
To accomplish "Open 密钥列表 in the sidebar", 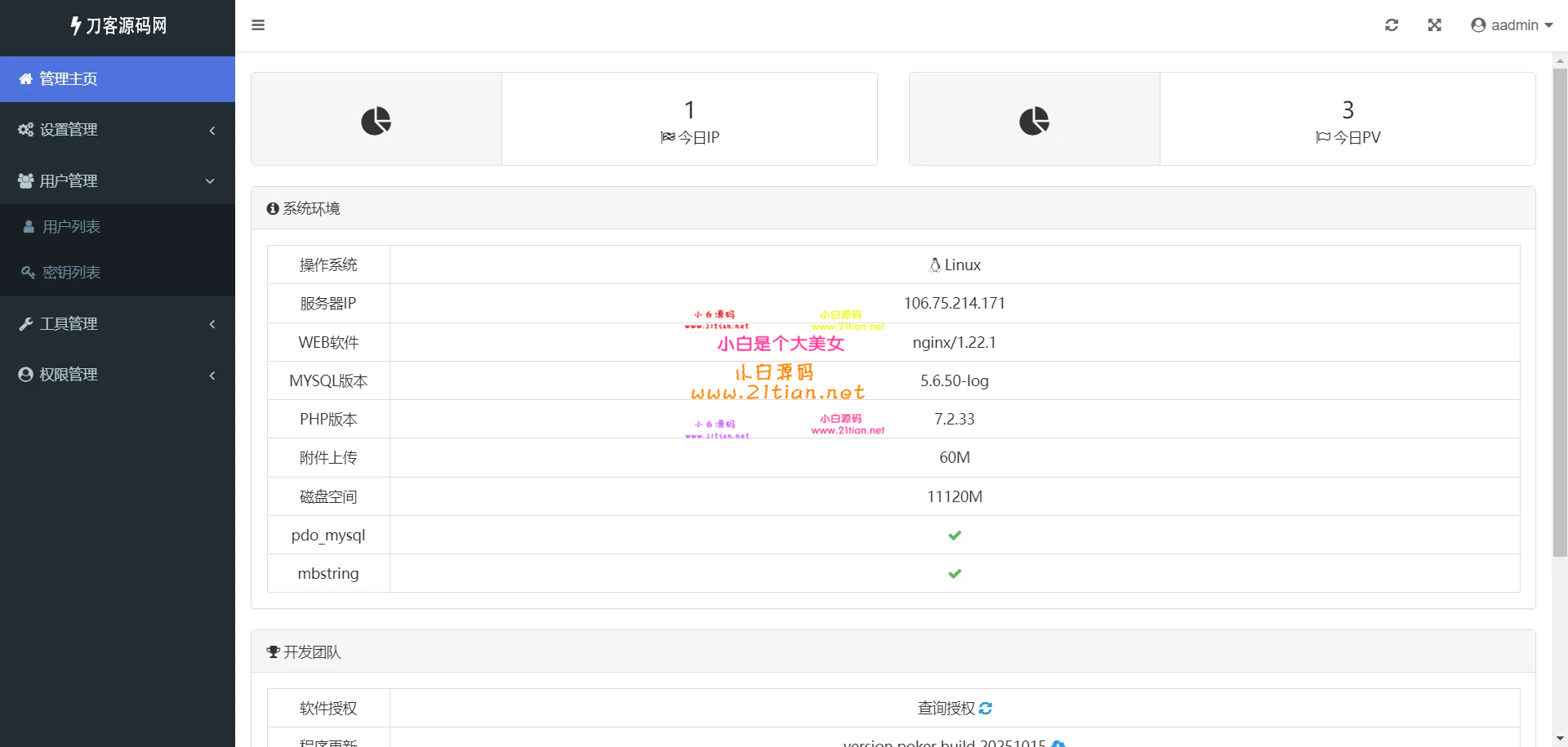I will (72, 273).
